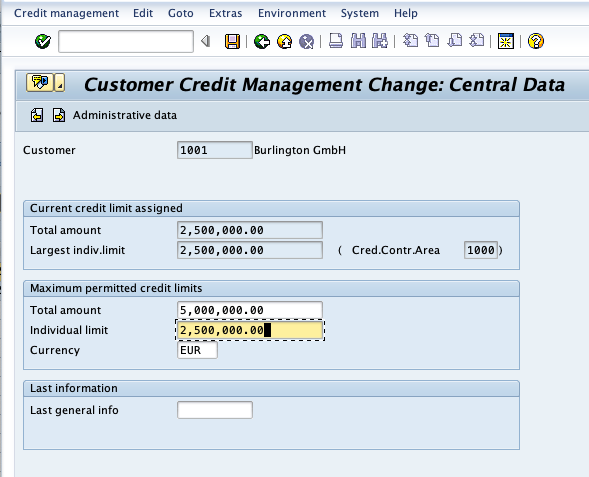This screenshot has width=589, height=477.
Task: Click the Currency label
Action: pos(55,350)
